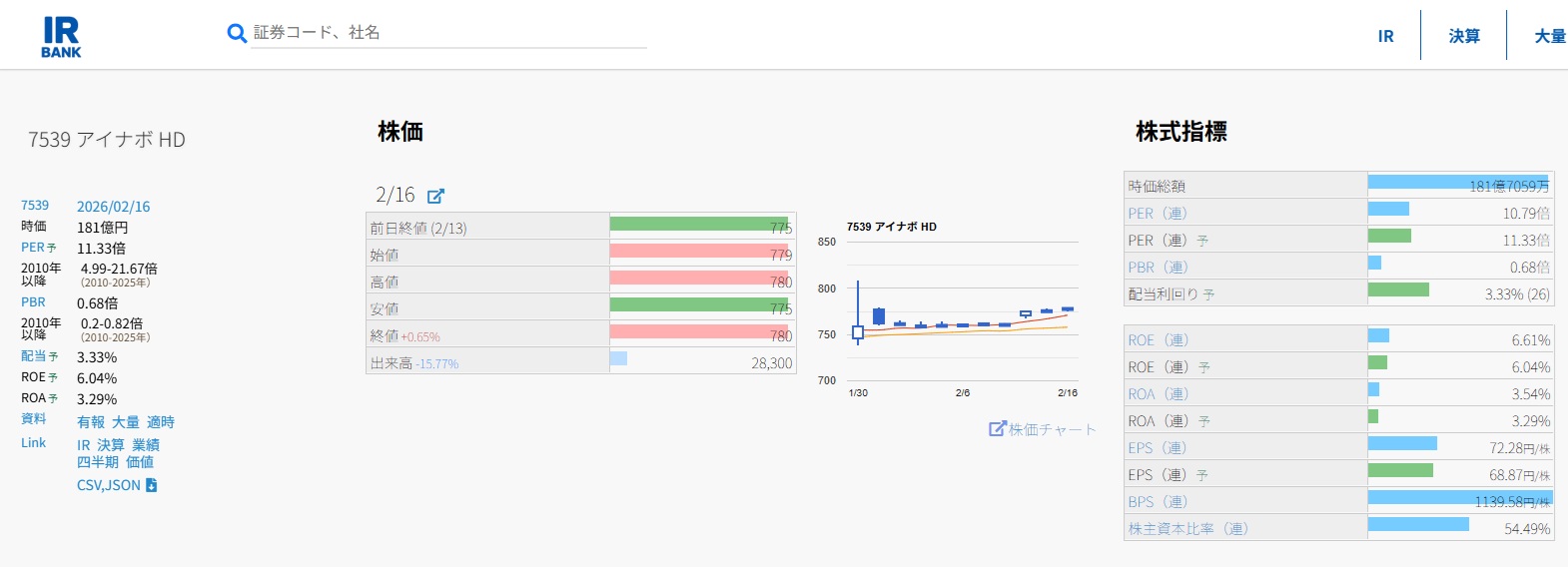Click the 株価チャート external link icon
The image size is (1568, 567).
(997, 428)
